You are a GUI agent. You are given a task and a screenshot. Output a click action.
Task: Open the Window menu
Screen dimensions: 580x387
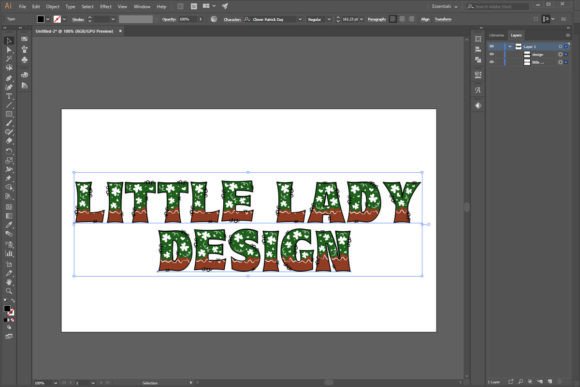tap(142, 7)
